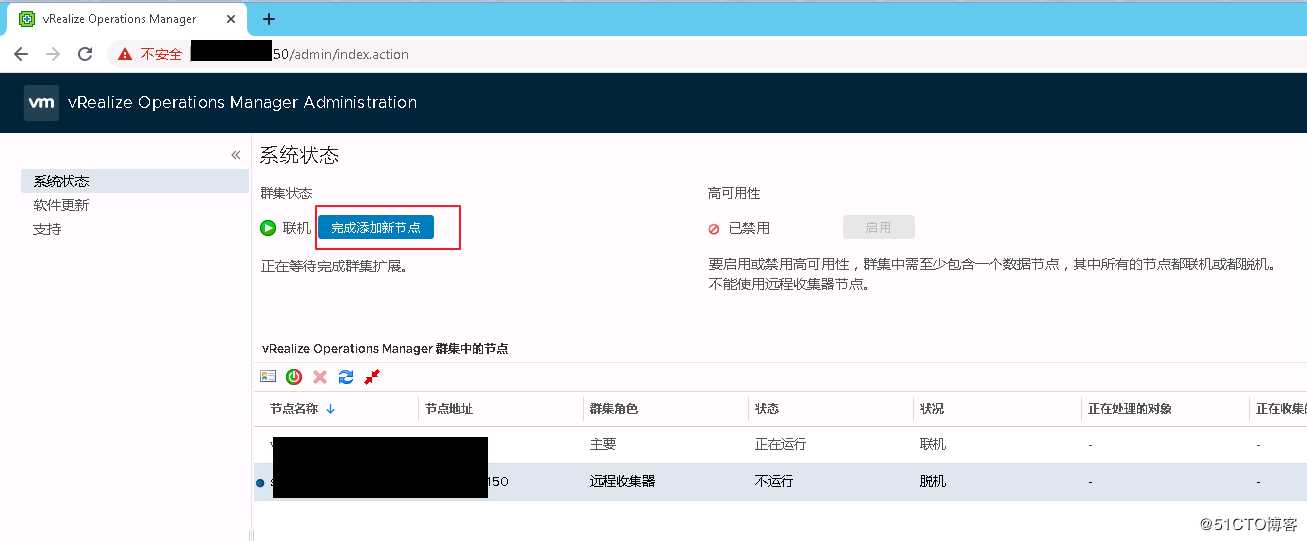Click the red disabled high-availability icon
The image size is (1307, 541).
(x=714, y=229)
